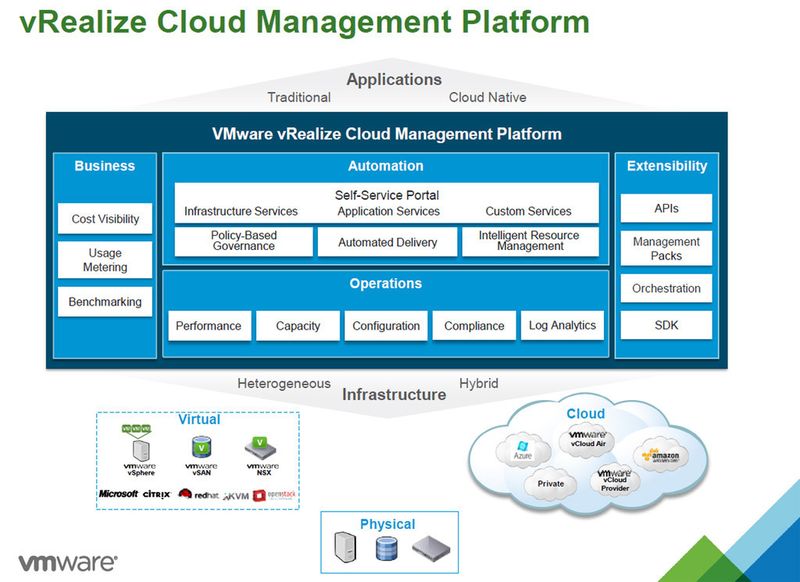Click the green slide title text
The height and width of the screenshot is (582, 800).
pyautogui.click(x=305, y=22)
